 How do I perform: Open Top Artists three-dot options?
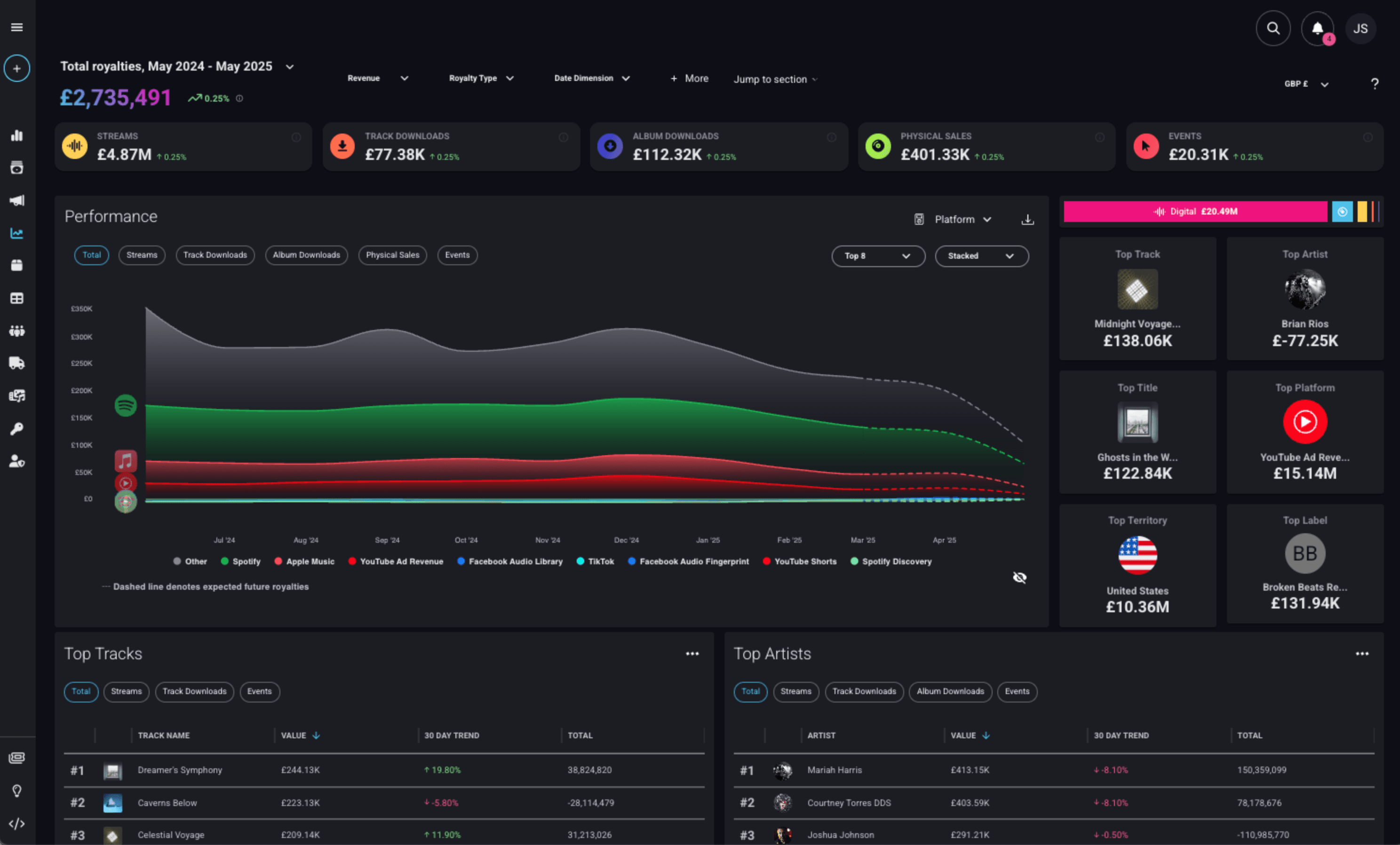point(1362,654)
